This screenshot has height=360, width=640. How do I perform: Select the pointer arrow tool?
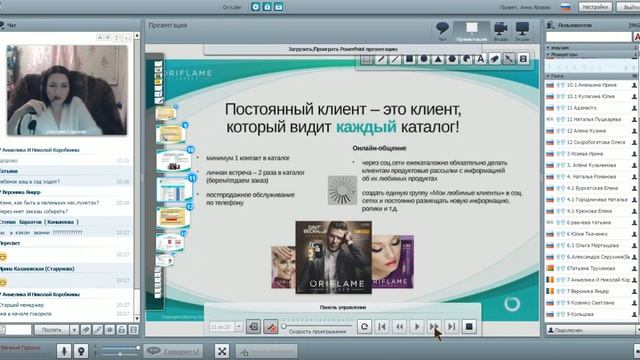click(x=509, y=59)
